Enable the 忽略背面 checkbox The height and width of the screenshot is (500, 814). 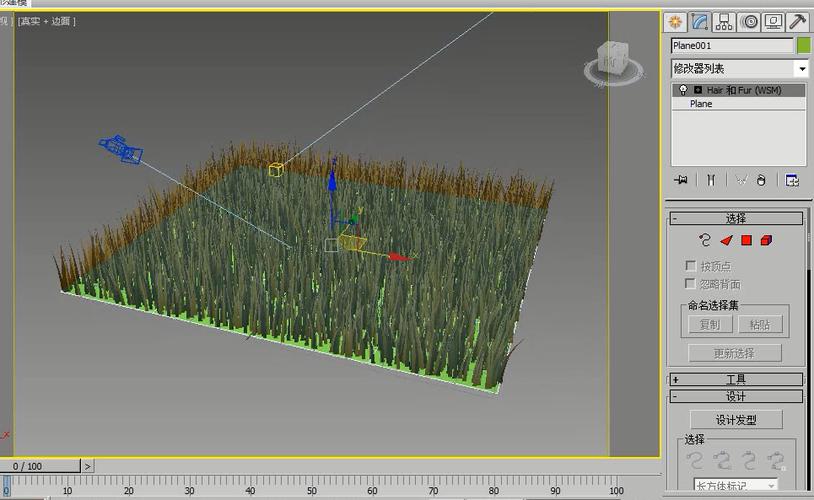coord(690,283)
